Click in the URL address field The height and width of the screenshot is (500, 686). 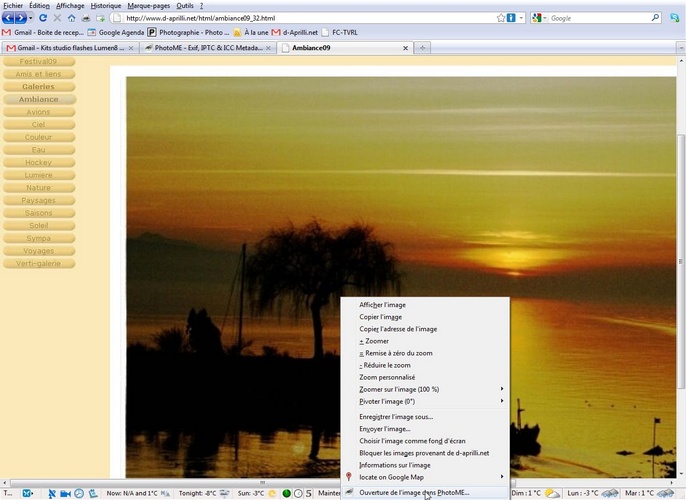click(300, 18)
